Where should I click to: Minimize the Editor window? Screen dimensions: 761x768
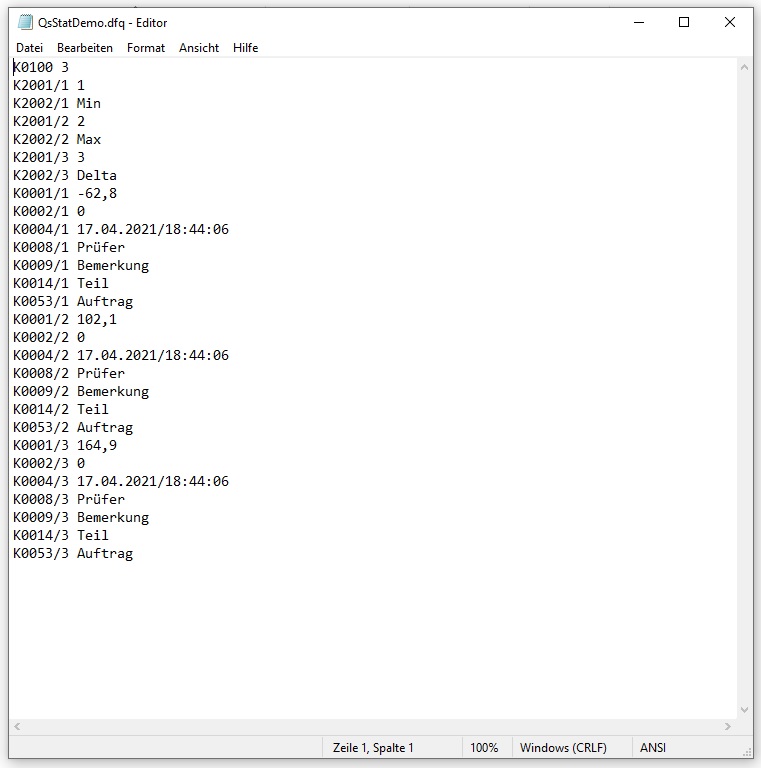[638, 23]
